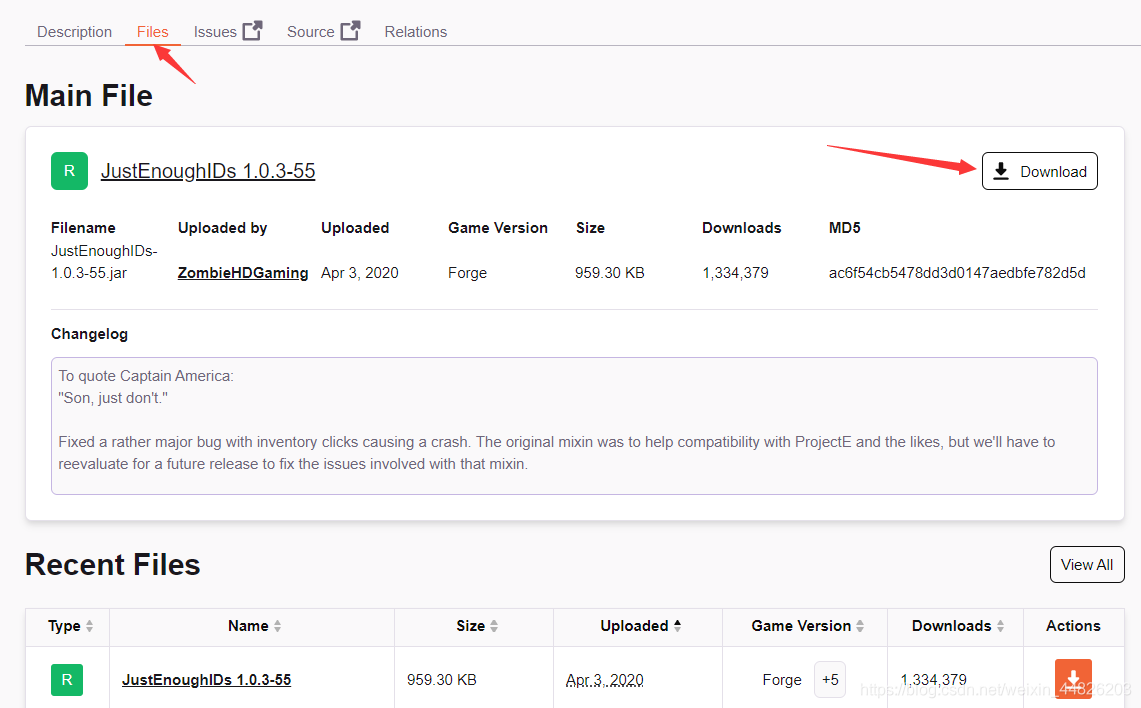Click the green R release badge in Main File
This screenshot has width=1141, height=708.
click(x=69, y=171)
